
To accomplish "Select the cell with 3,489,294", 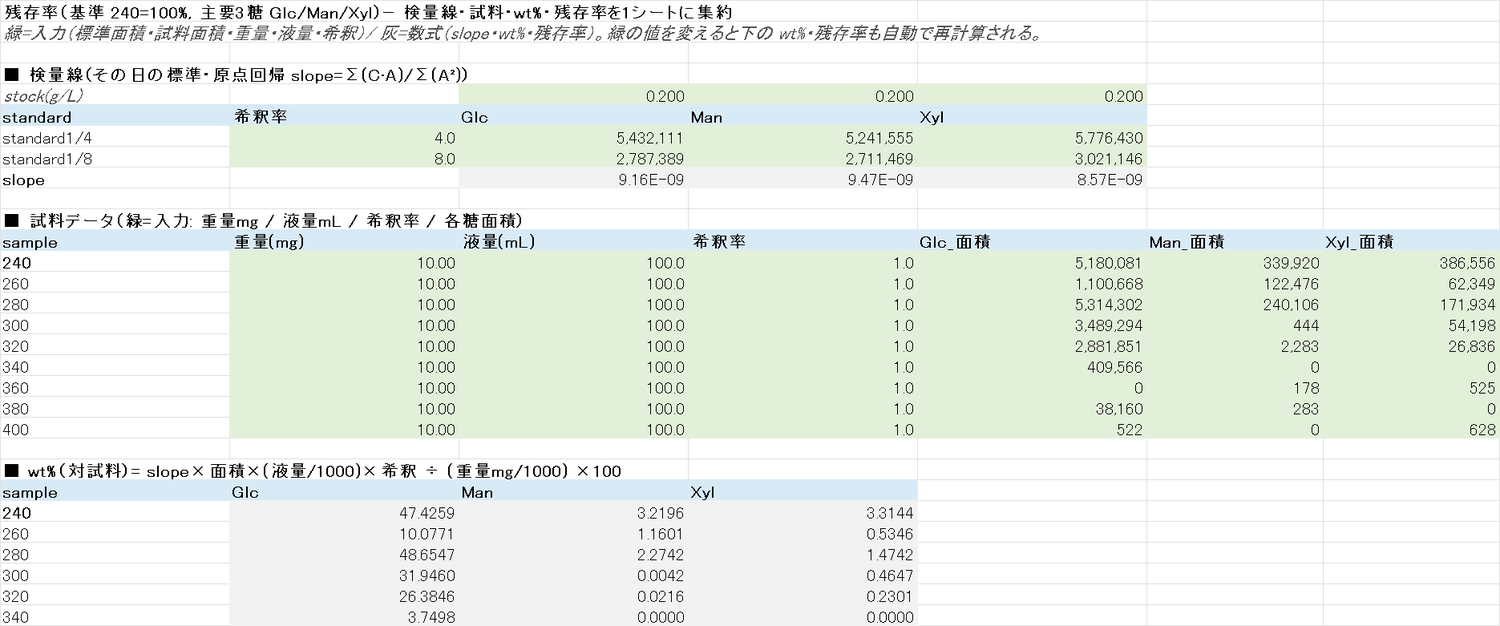I will coord(1032,325).
